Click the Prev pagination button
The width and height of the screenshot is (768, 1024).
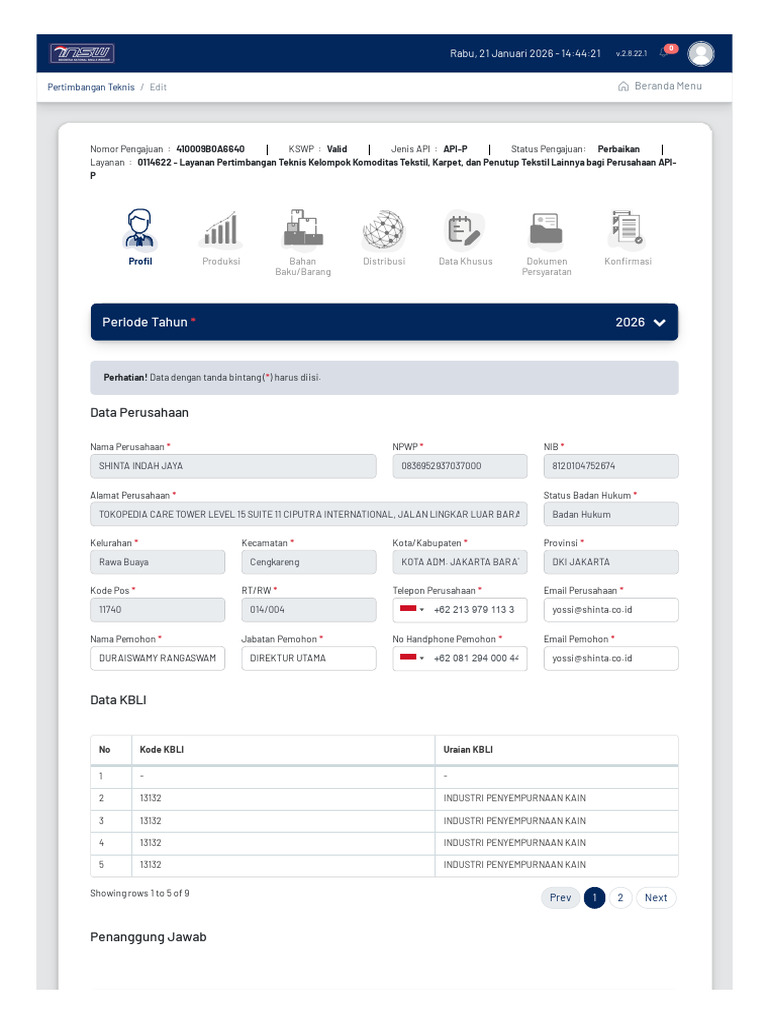click(x=560, y=897)
